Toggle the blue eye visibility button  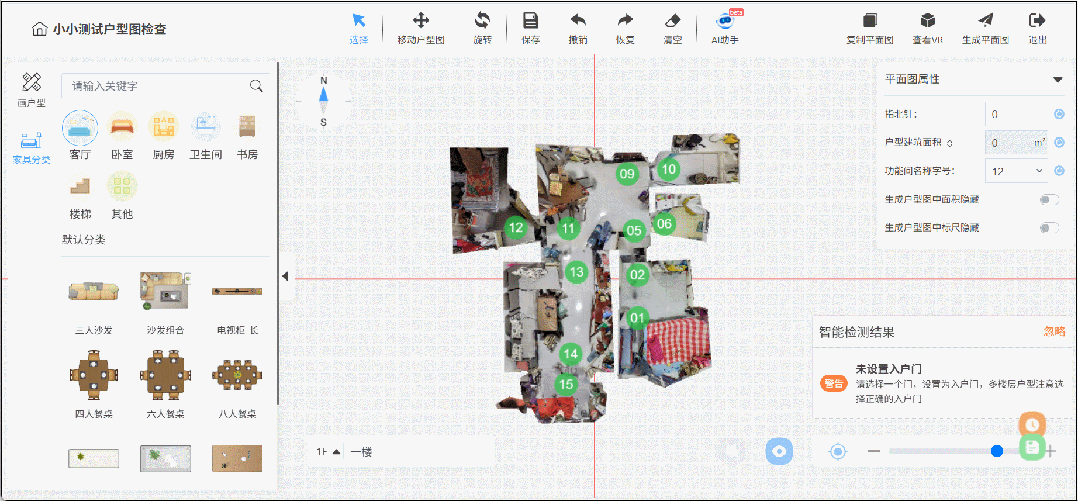coord(779,451)
